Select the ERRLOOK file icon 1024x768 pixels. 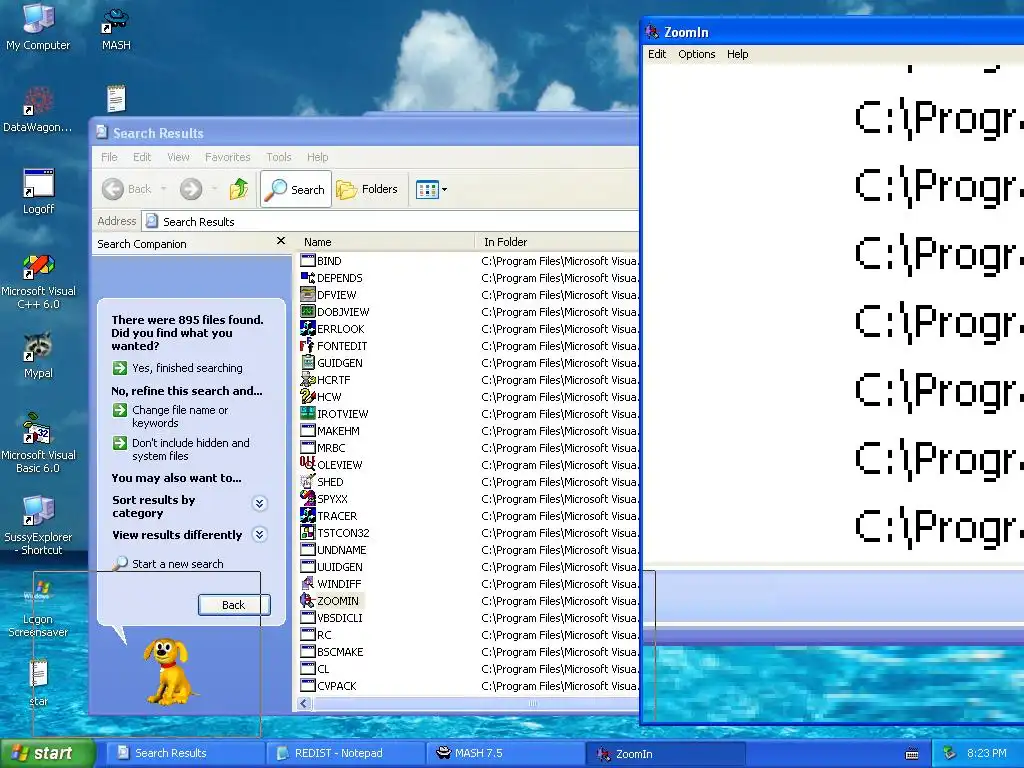click(308, 328)
